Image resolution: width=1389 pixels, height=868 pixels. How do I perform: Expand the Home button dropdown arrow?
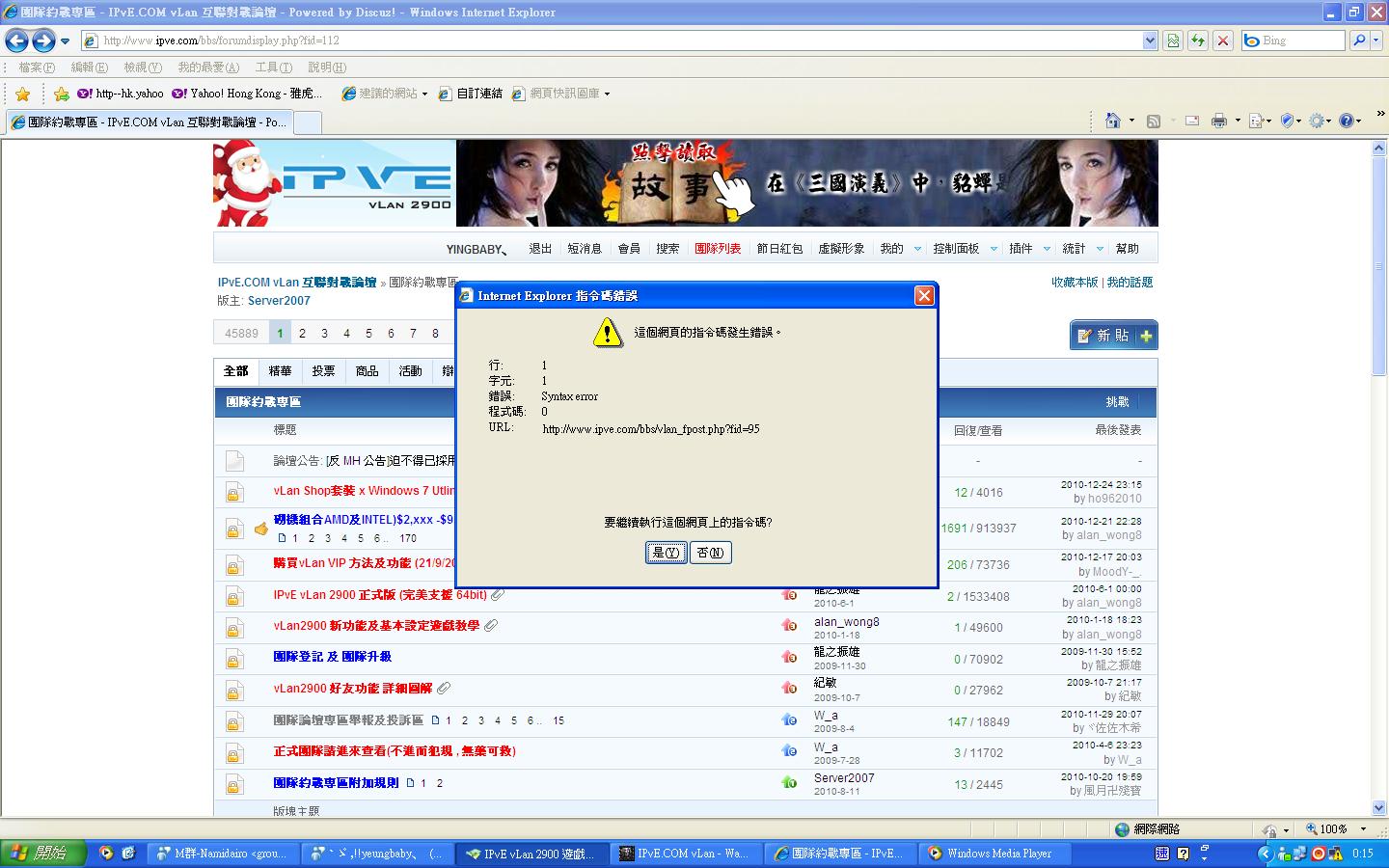click(x=1130, y=121)
